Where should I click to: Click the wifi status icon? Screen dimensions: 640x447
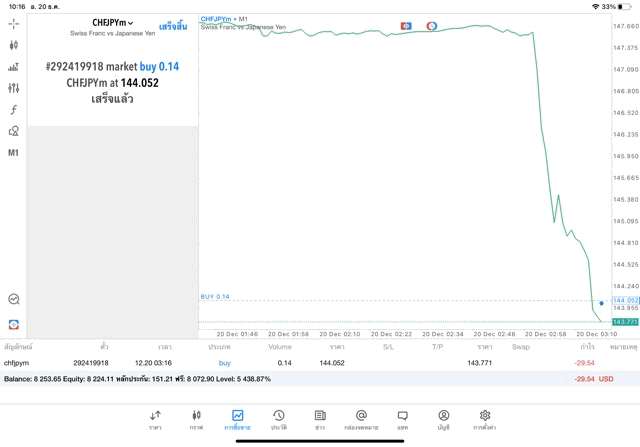(596, 7)
